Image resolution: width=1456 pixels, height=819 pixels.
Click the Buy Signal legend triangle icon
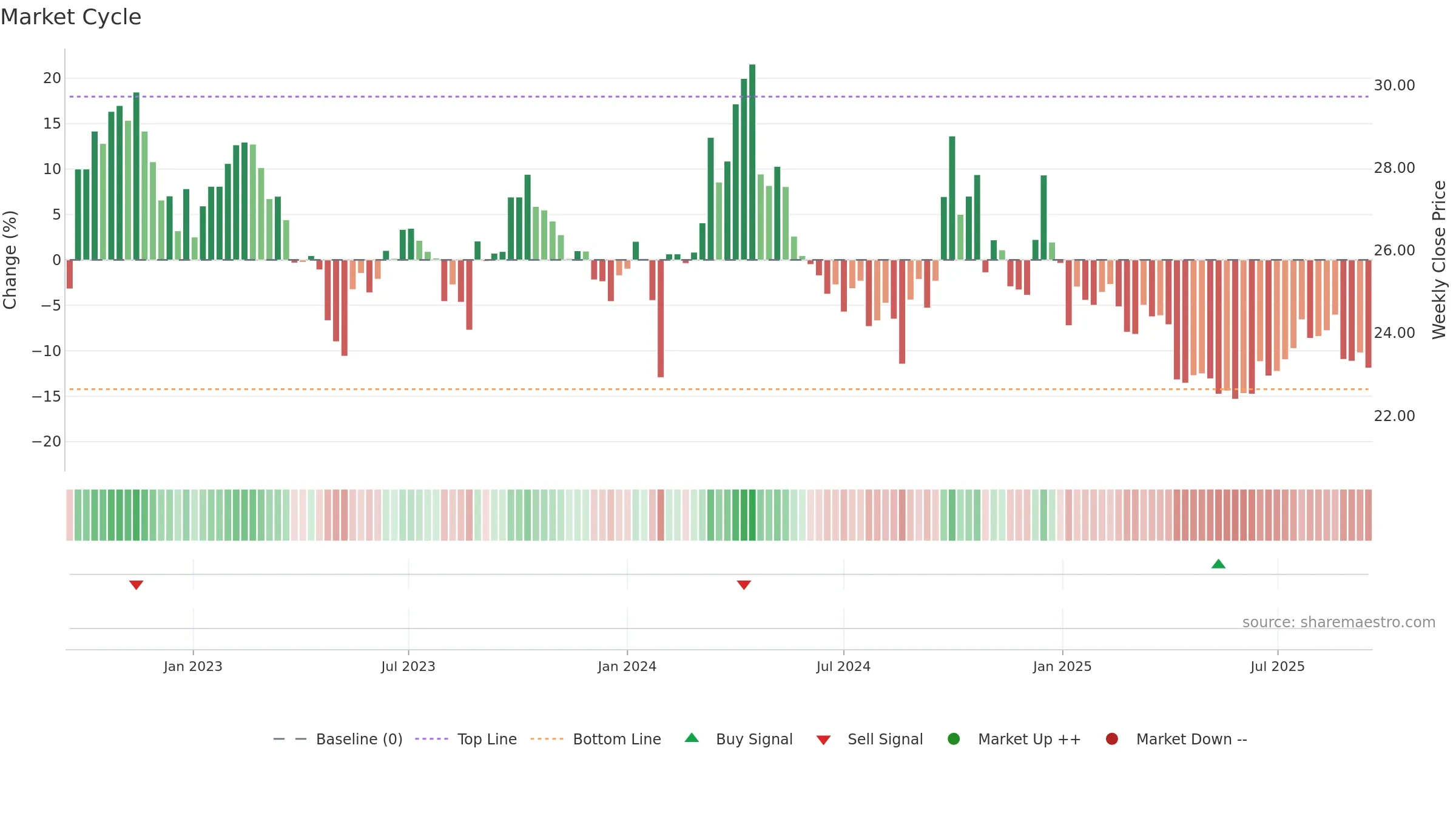click(692, 738)
